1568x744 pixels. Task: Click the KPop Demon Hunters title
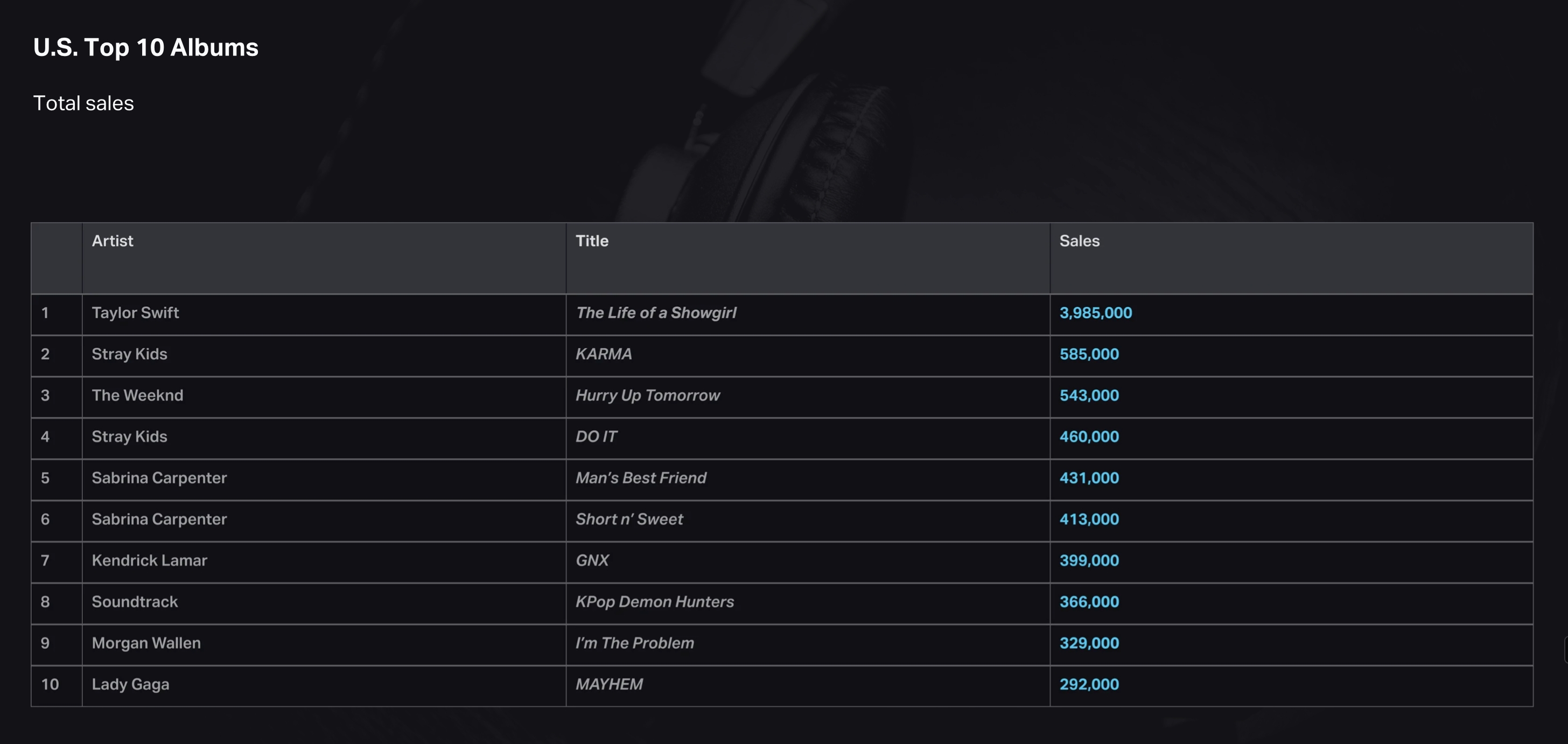[x=654, y=602]
